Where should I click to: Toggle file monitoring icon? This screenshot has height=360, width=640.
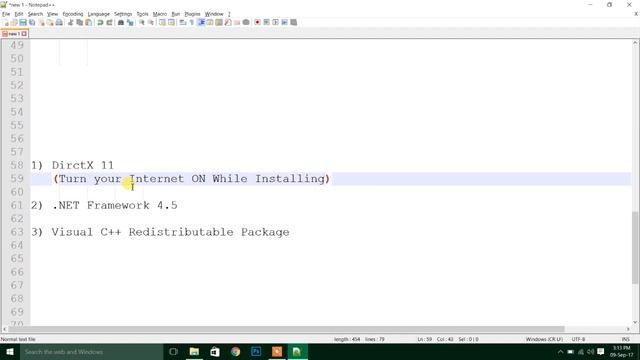click(246, 22)
